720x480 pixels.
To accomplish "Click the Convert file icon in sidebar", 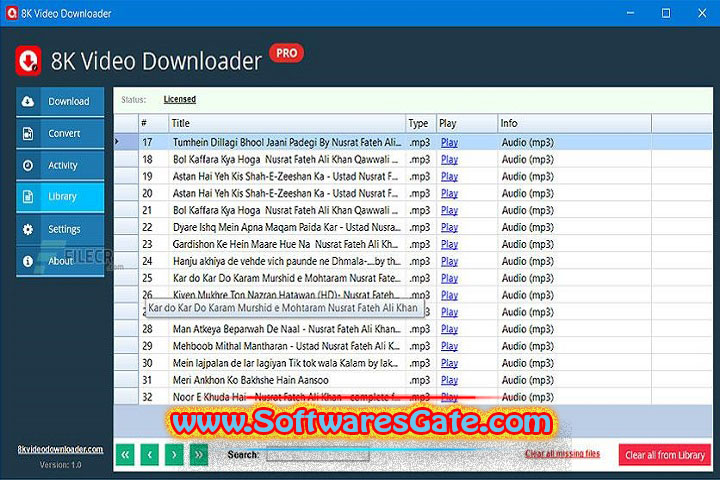I will [x=28, y=133].
